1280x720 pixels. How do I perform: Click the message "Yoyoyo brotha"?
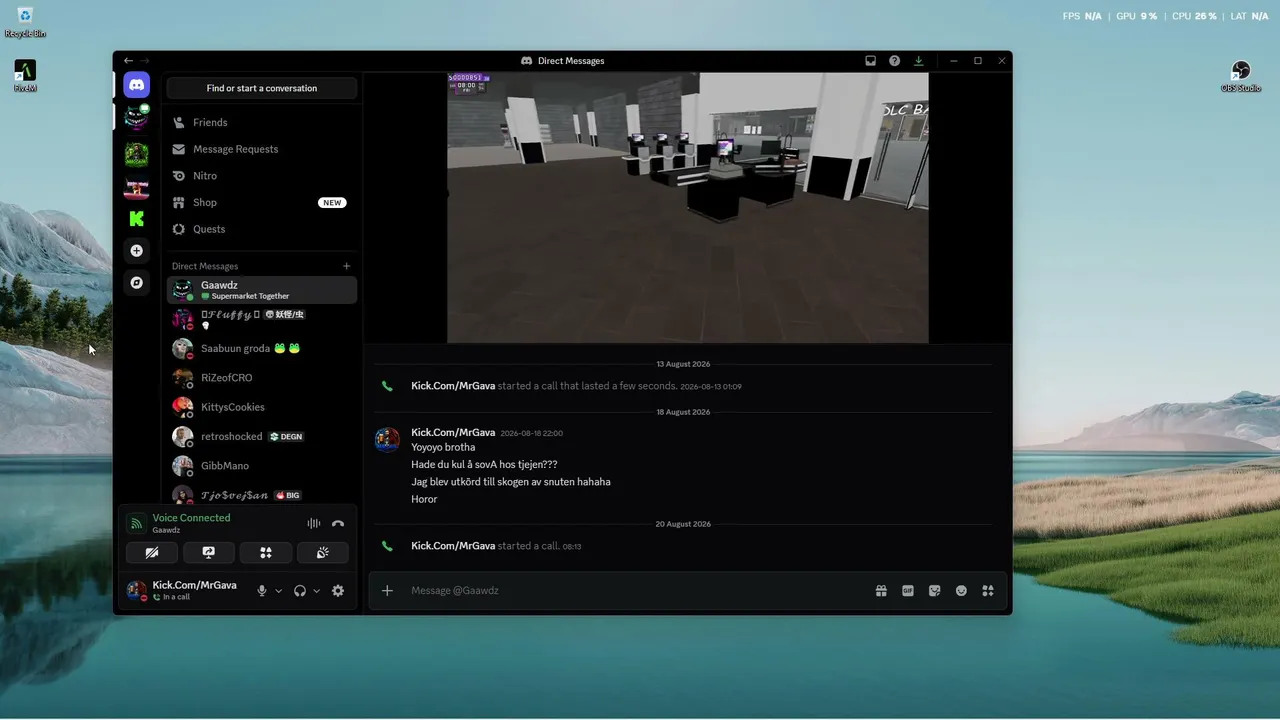point(443,447)
